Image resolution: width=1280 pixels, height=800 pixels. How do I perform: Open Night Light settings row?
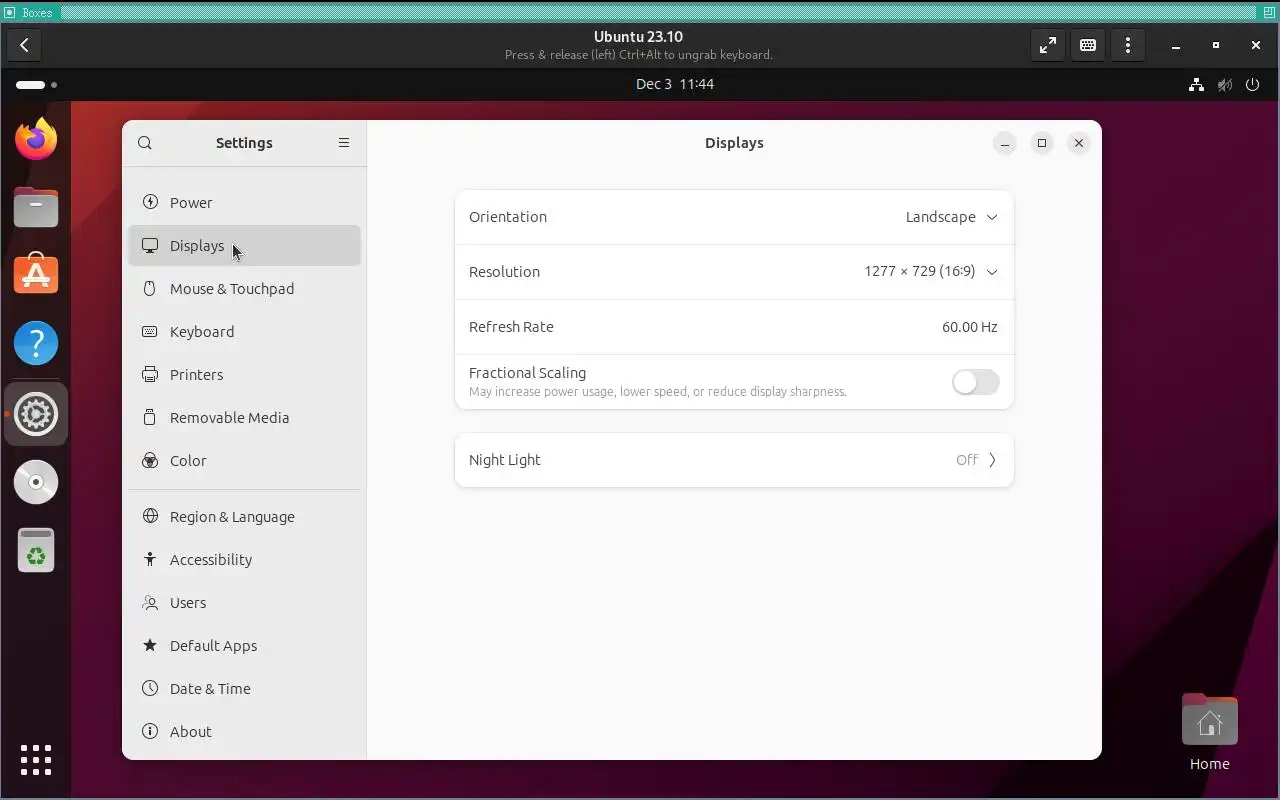pyautogui.click(x=734, y=460)
